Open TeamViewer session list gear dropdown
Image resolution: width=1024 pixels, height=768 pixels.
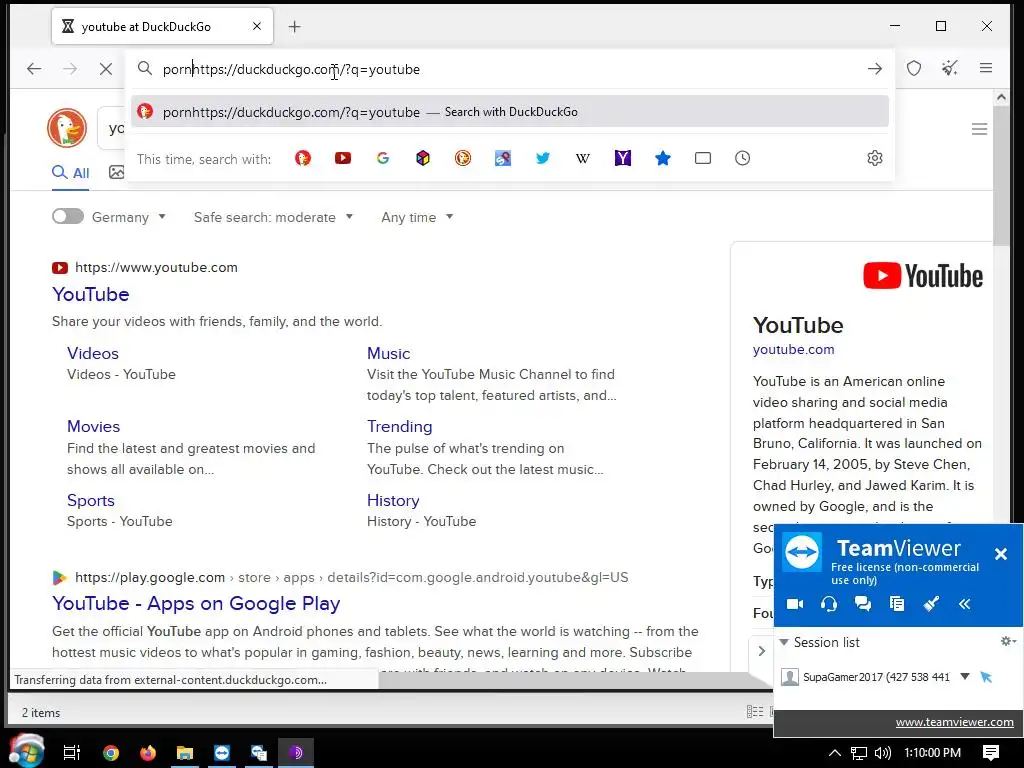click(x=1008, y=641)
